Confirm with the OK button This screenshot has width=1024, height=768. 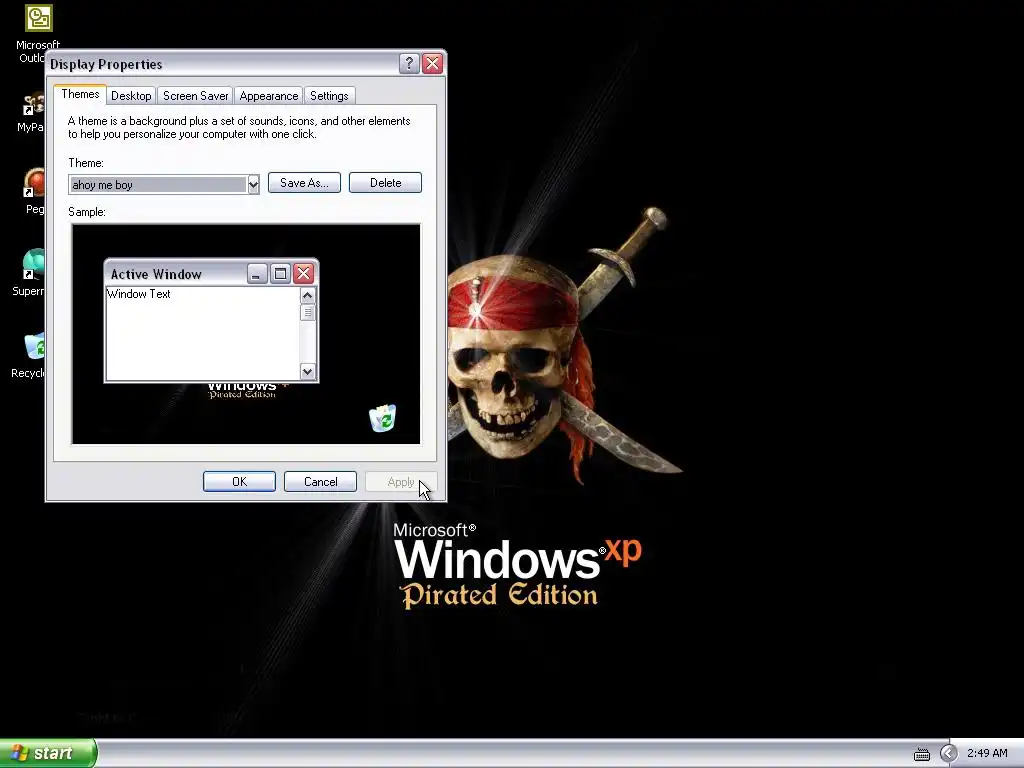239,481
